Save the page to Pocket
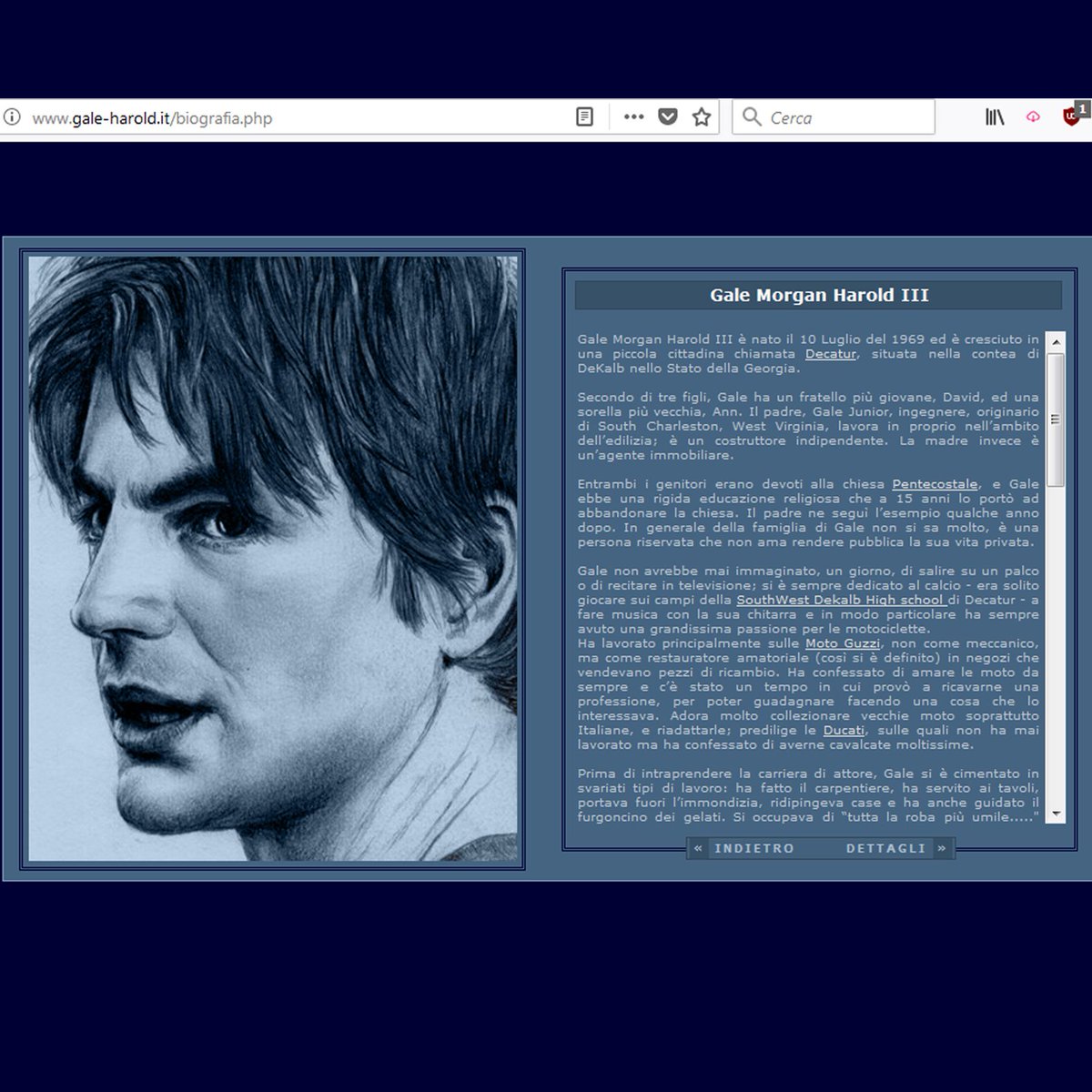Viewport: 1092px width, 1092px height. 668,117
